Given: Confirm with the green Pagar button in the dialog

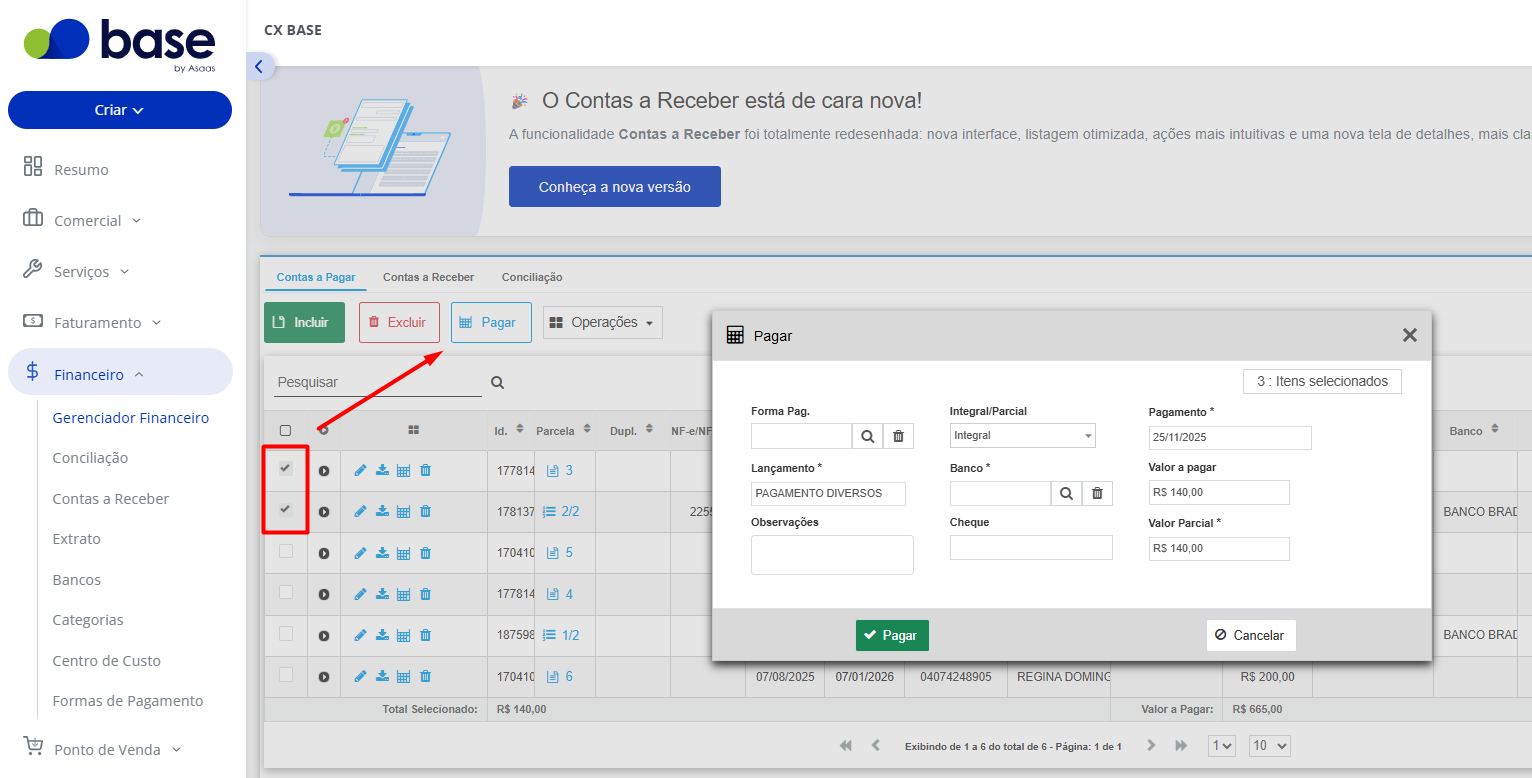Looking at the screenshot, I should click(892, 635).
